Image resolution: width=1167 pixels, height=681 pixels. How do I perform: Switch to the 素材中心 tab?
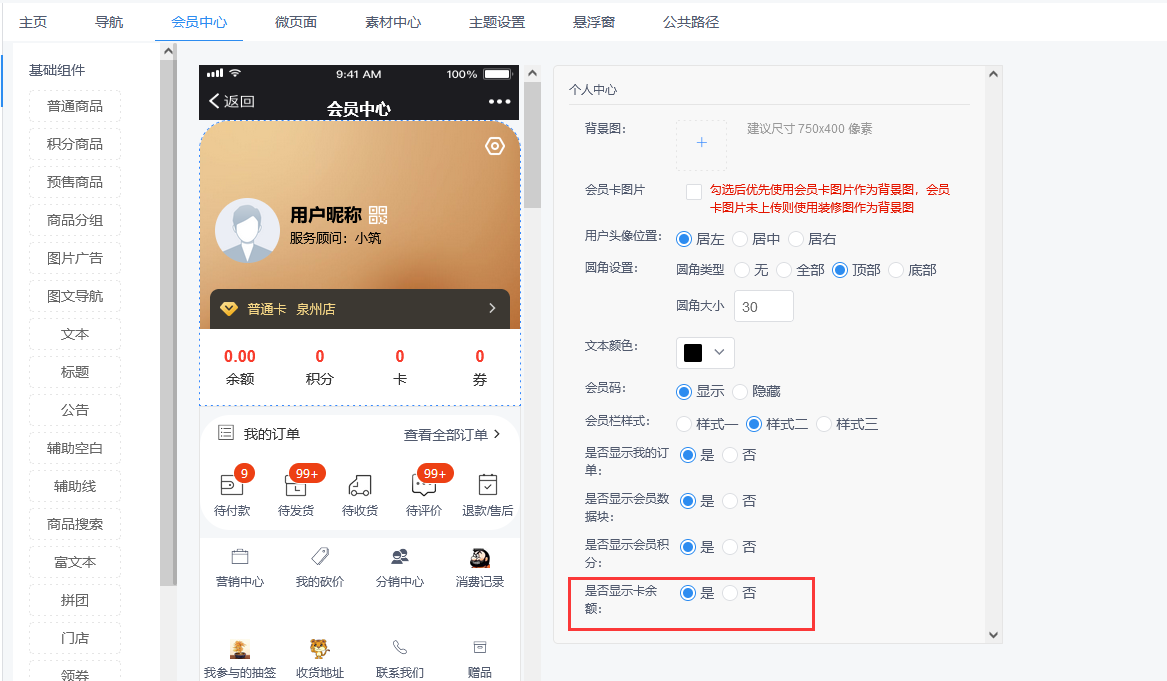coord(393,22)
